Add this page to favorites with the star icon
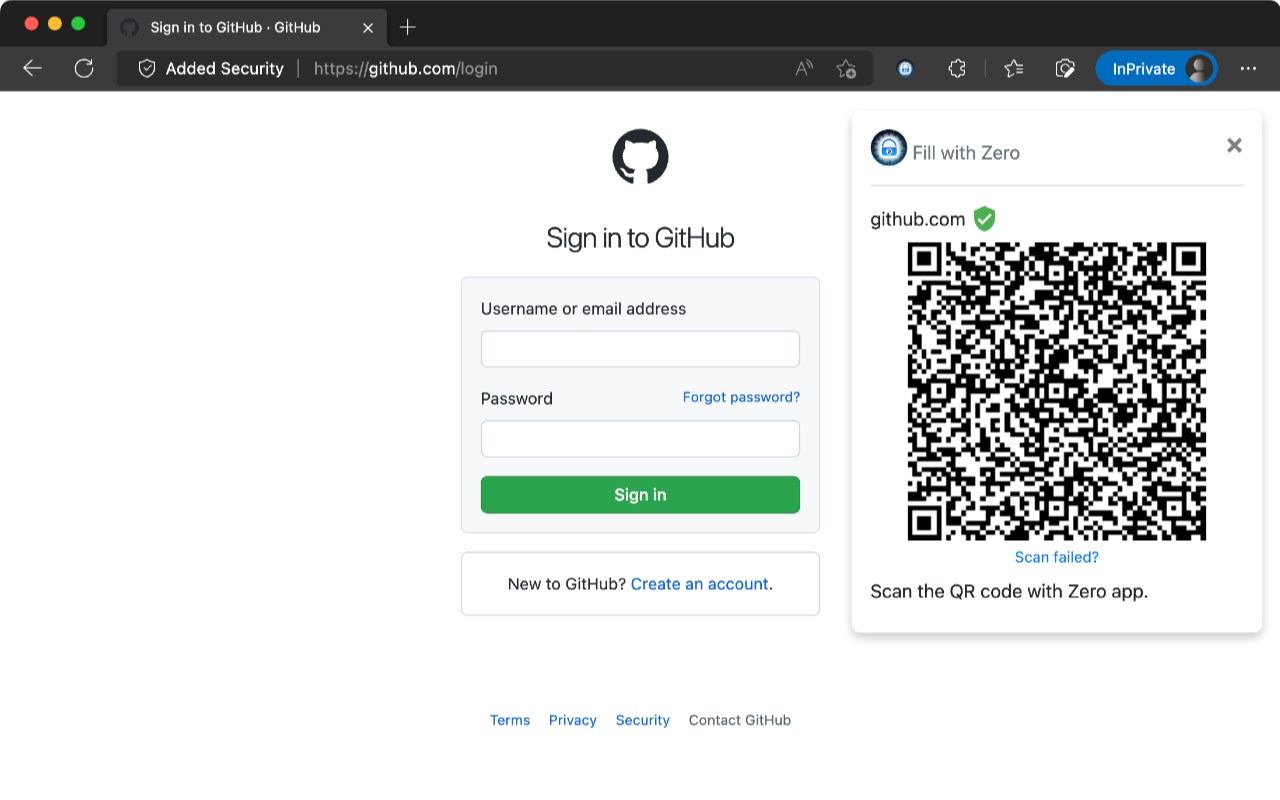The width and height of the screenshot is (1280, 800). (x=846, y=68)
